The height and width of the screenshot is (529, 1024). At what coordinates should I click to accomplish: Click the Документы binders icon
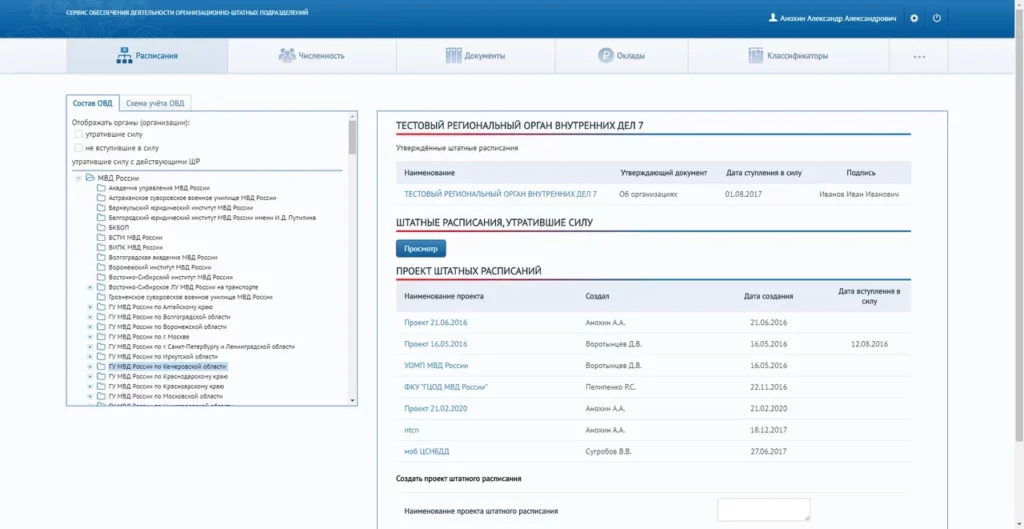453,56
